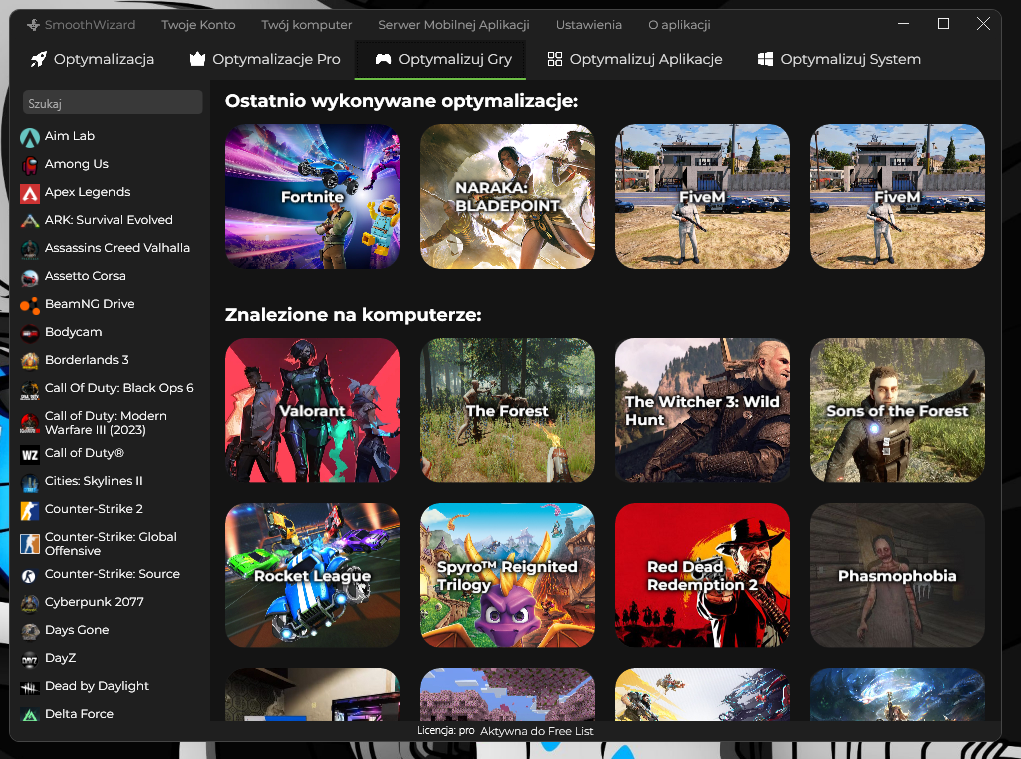Click the Aim Lab icon in sidebar
The width and height of the screenshot is (1021, 759).
pos(30,137)
